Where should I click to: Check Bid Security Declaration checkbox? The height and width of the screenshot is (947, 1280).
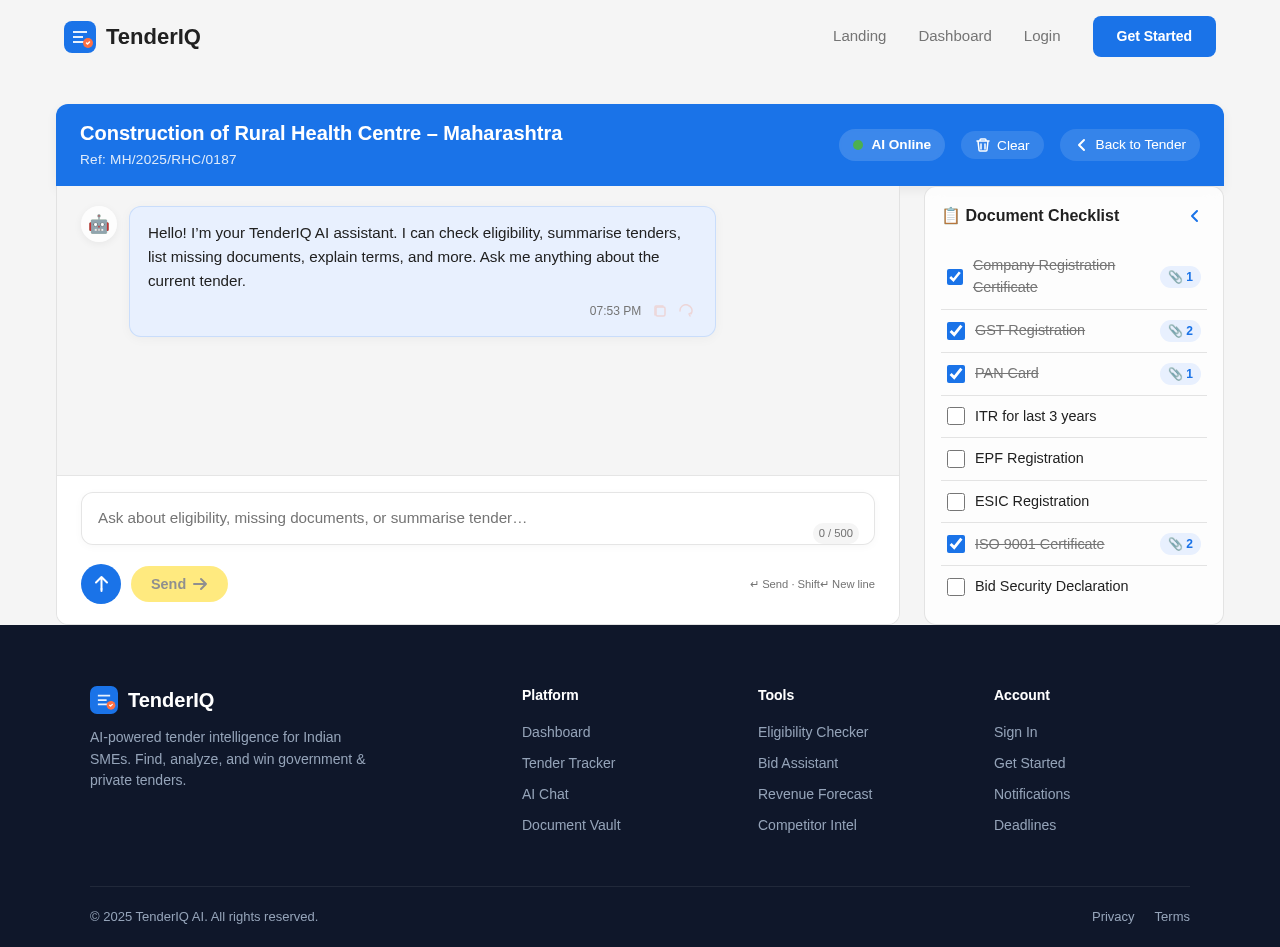click(x=956, y=587)
